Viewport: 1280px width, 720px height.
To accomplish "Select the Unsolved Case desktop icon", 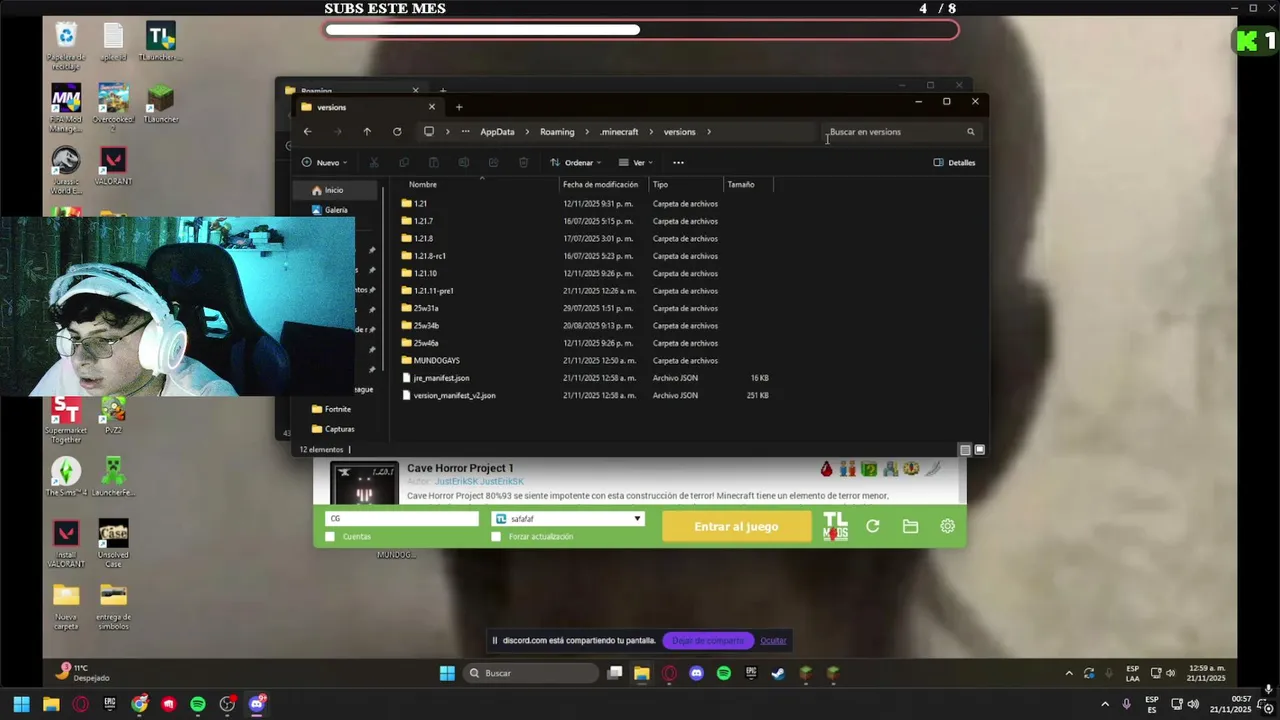I will (x=113, y=543).
